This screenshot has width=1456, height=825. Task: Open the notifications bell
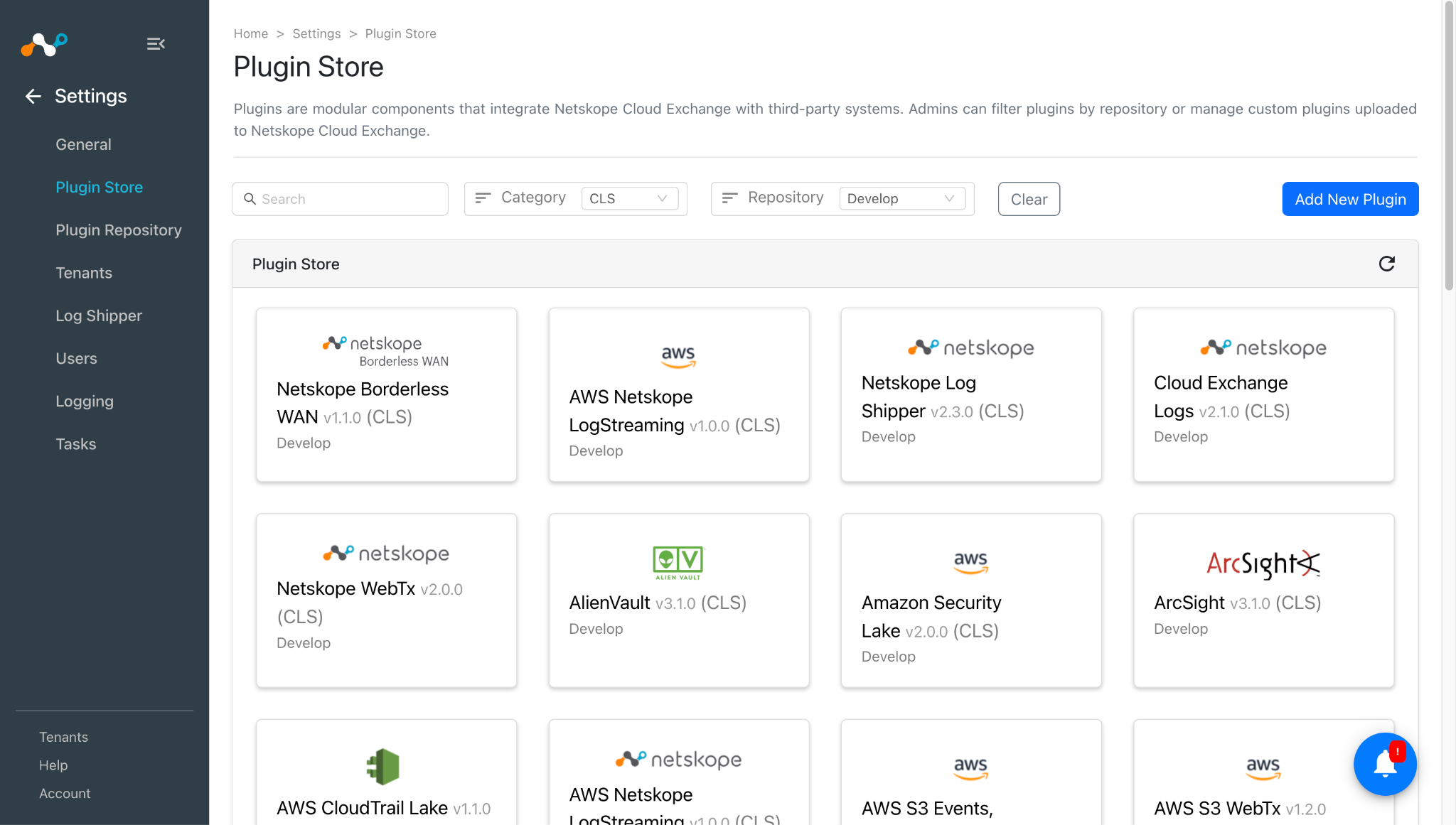coord(1385,764)
